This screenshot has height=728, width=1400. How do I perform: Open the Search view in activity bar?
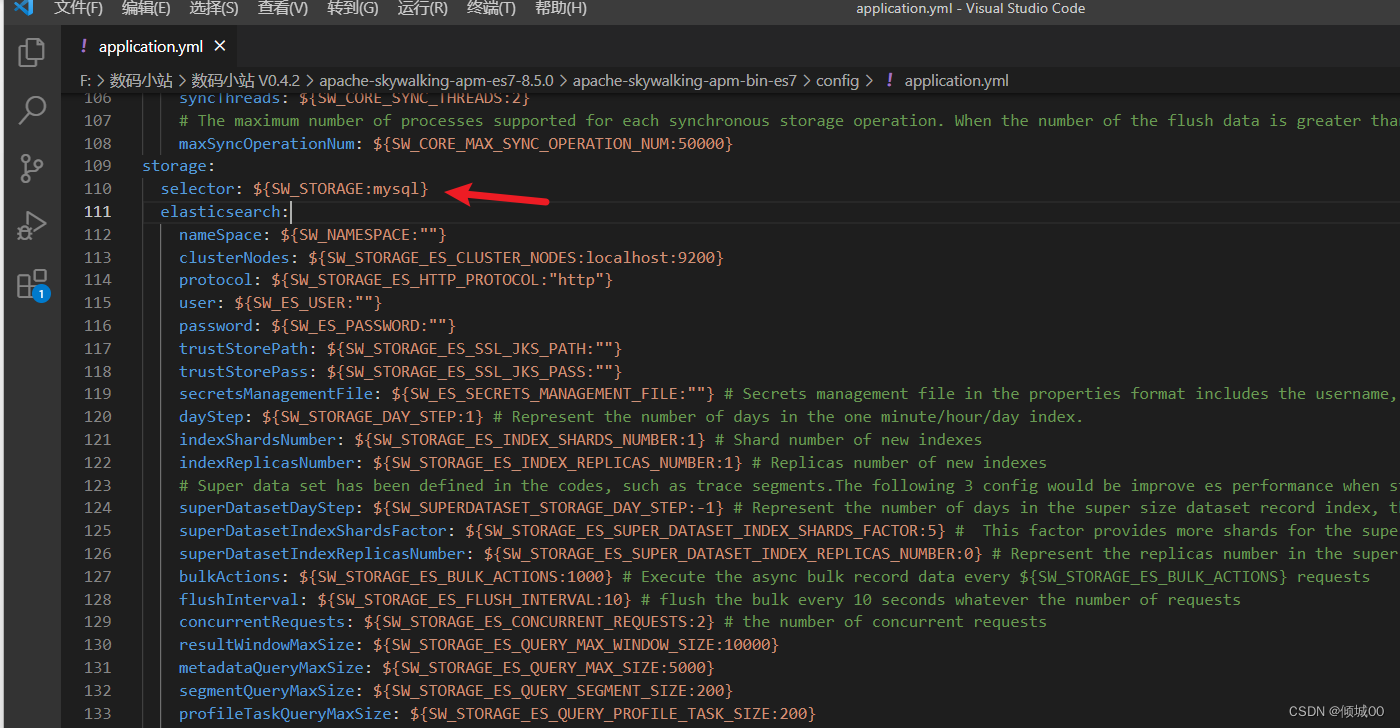pyautogui.click(x=32, y=110)
